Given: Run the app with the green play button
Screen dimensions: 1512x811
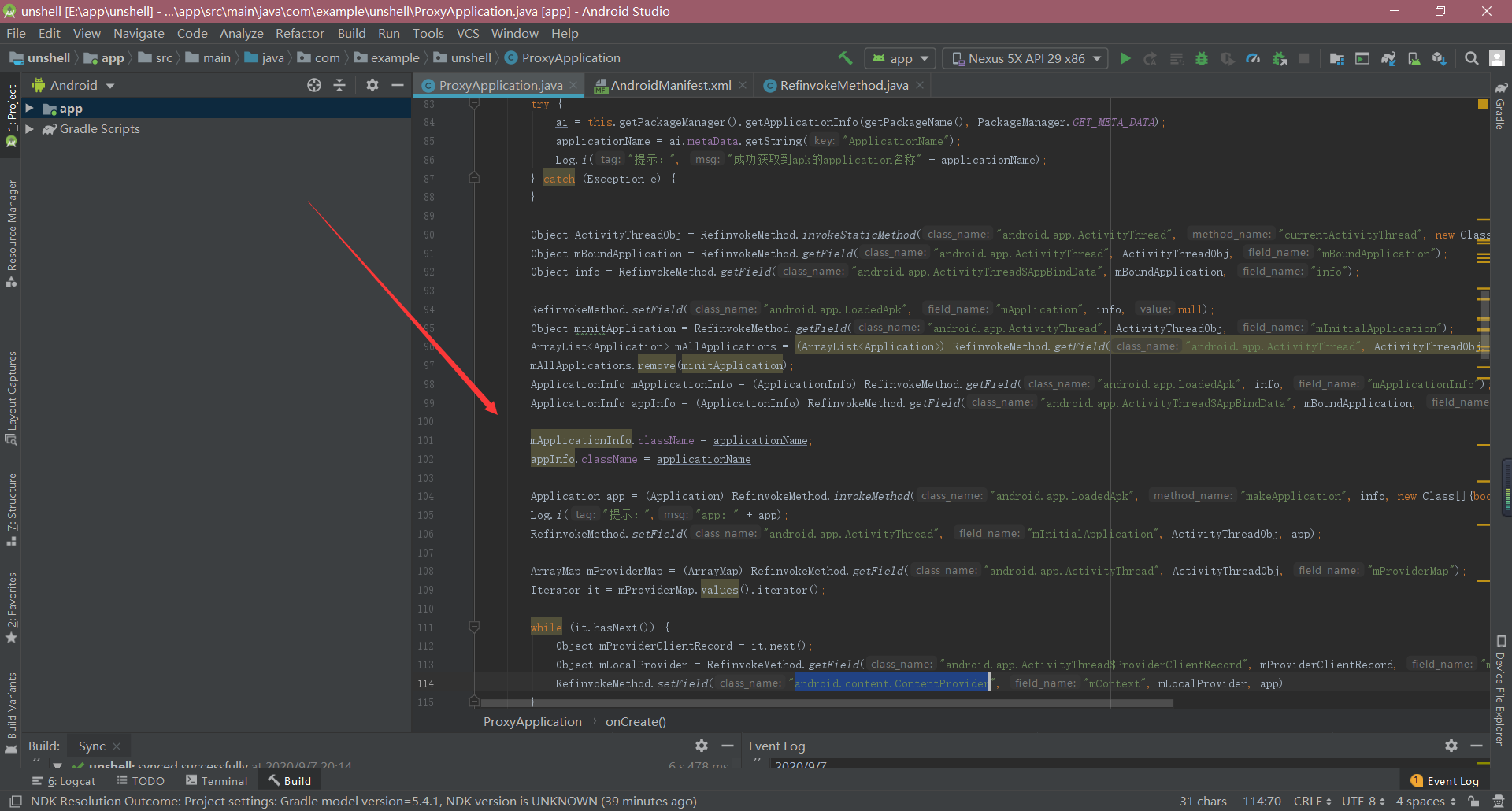Looking at the screenshot, I should pyautogui.click(x=1125, y=58).
